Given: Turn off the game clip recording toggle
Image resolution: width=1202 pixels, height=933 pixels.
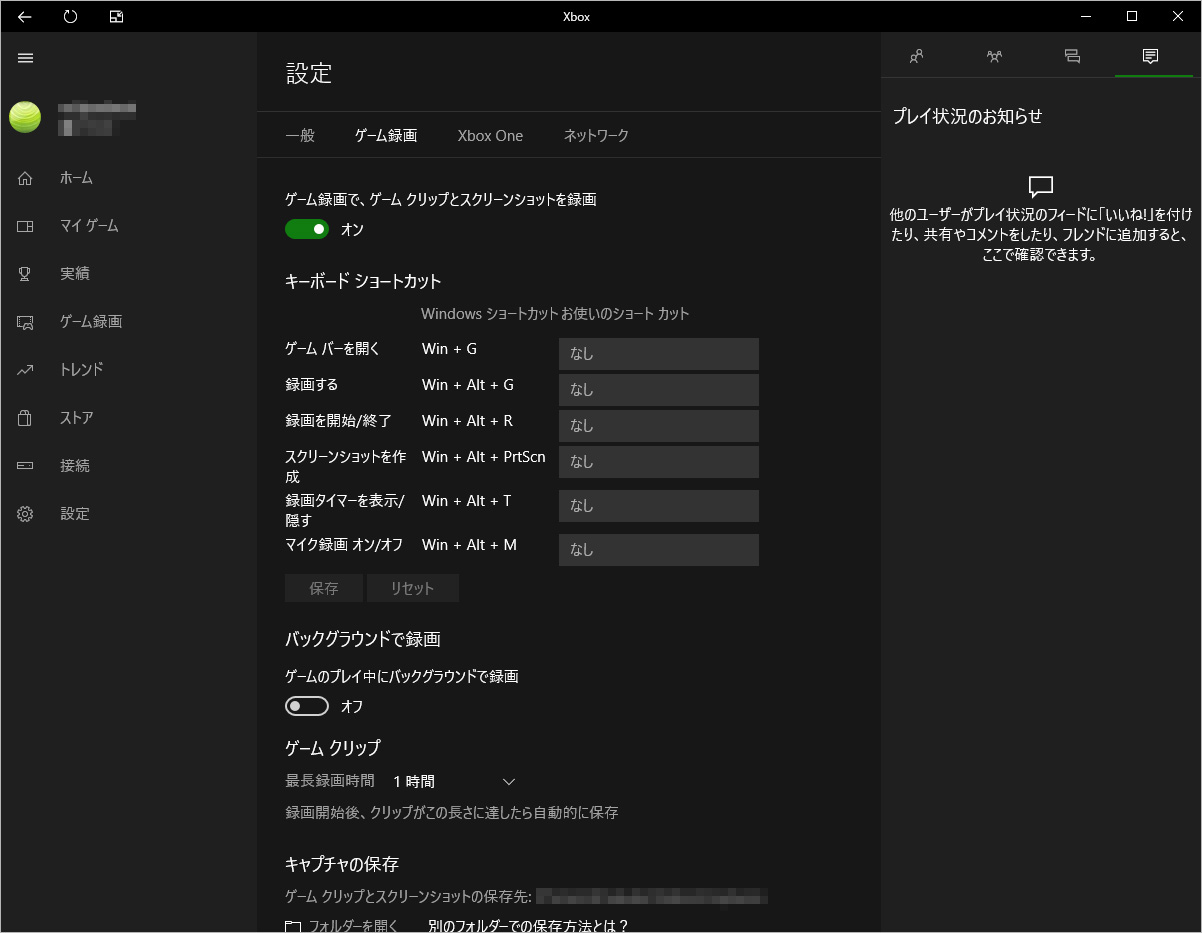Looking at the screenshot, I should tap(307, 229).
